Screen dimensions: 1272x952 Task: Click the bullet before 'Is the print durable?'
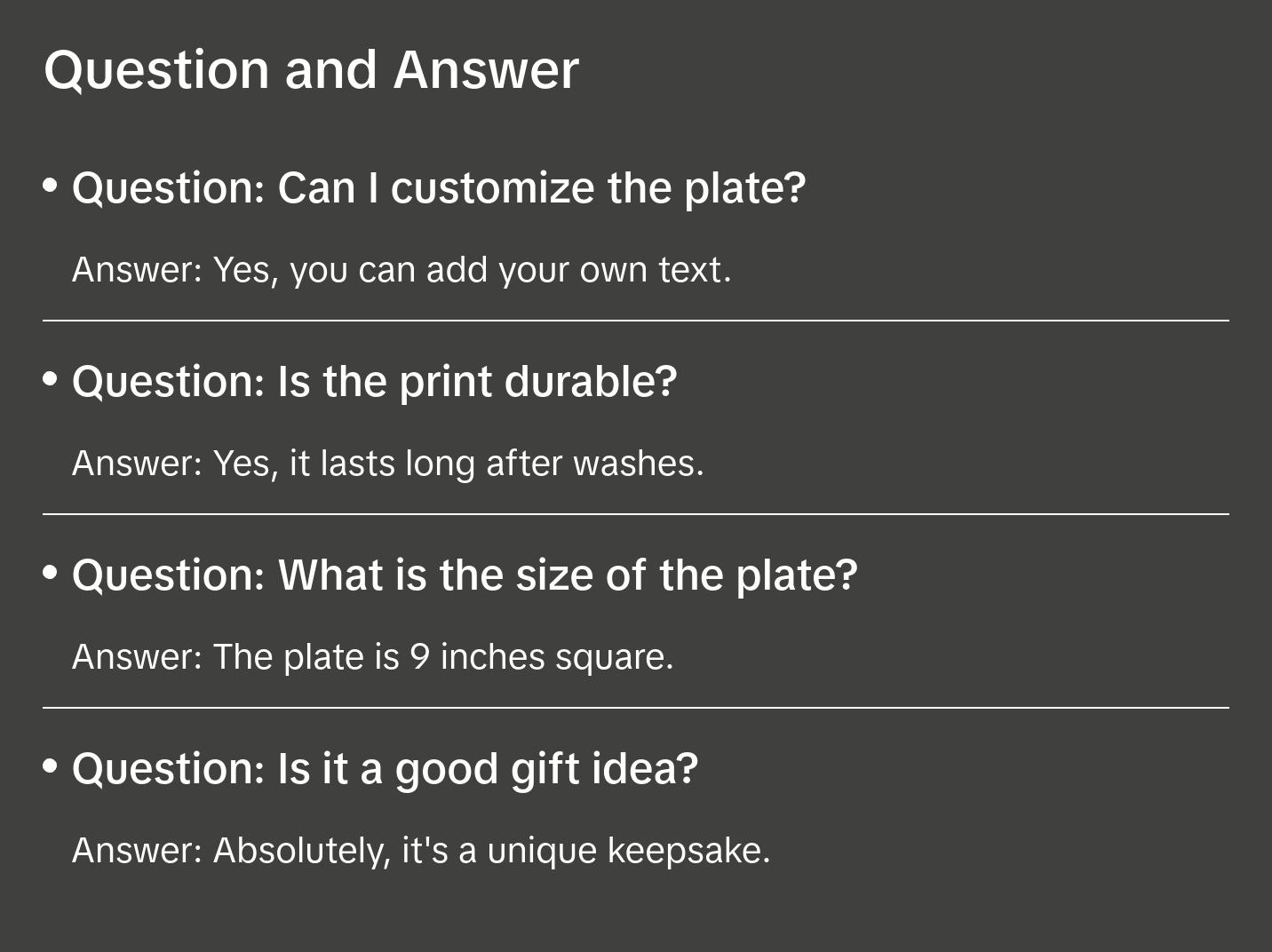(x=51, y=379)
